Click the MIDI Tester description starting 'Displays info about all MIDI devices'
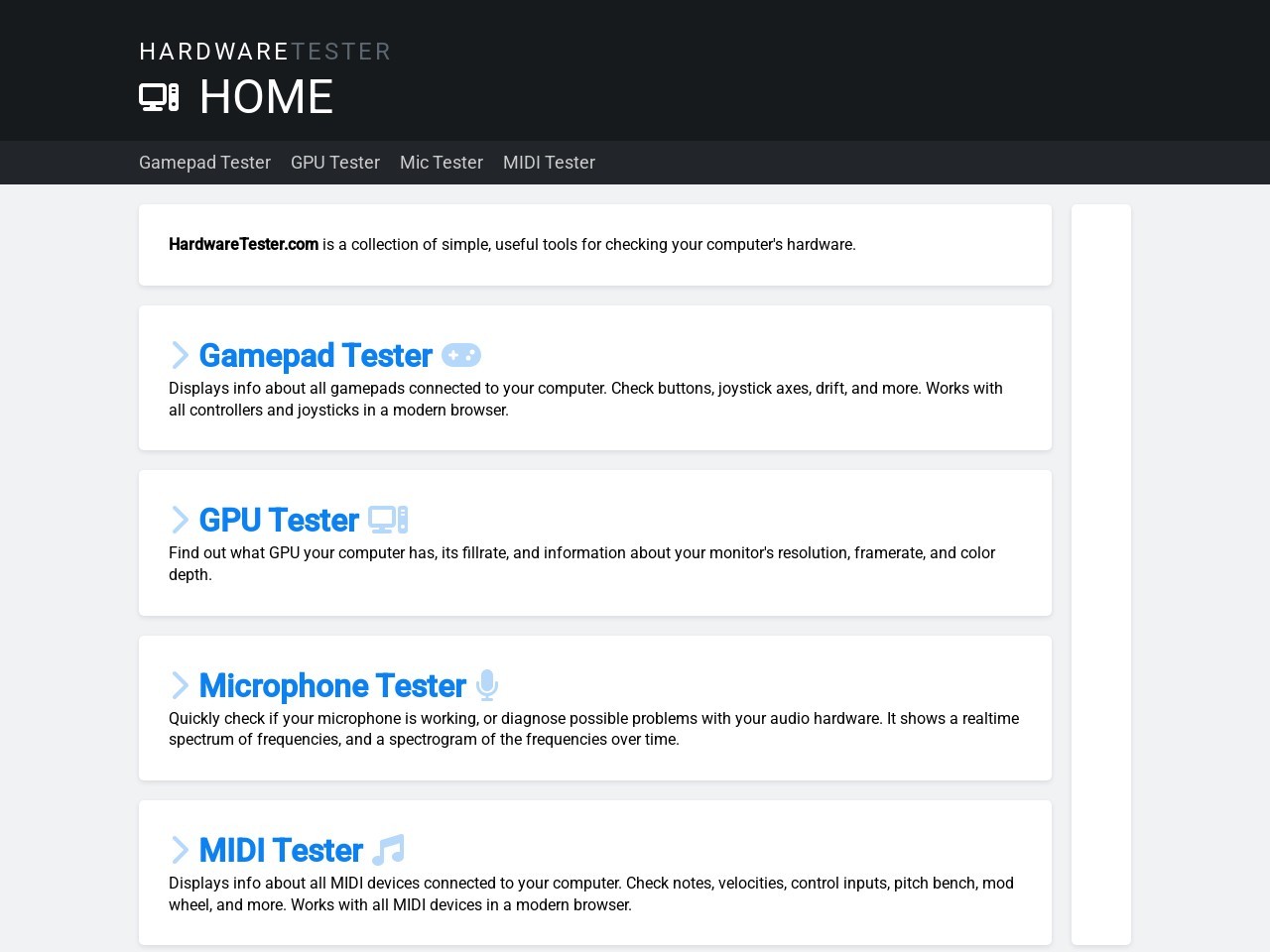The width and height of the screenshot is (1270, 952). pyautogui.click(x=591, y=893)
